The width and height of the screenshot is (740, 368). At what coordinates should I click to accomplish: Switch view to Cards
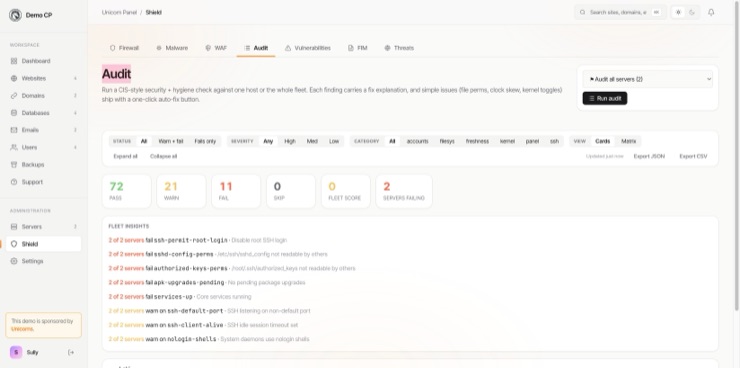click(x=603, y=141)
